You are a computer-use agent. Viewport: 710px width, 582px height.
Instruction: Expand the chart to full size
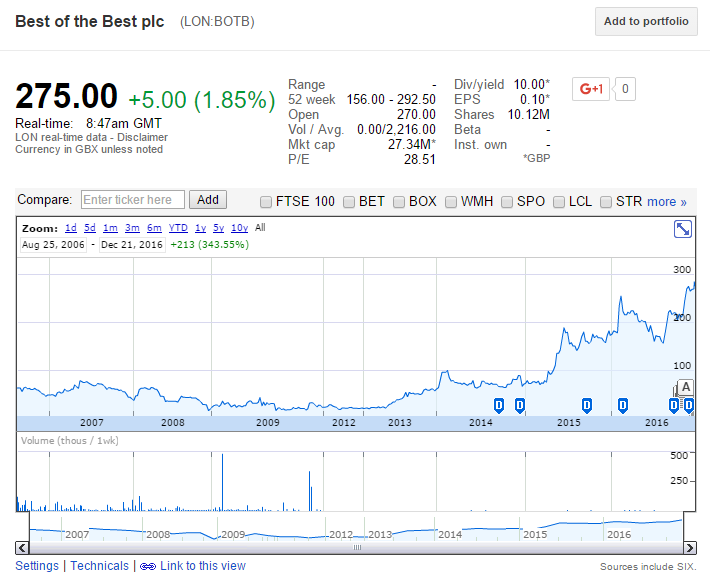pyautogui.click(x=682, y=229)
